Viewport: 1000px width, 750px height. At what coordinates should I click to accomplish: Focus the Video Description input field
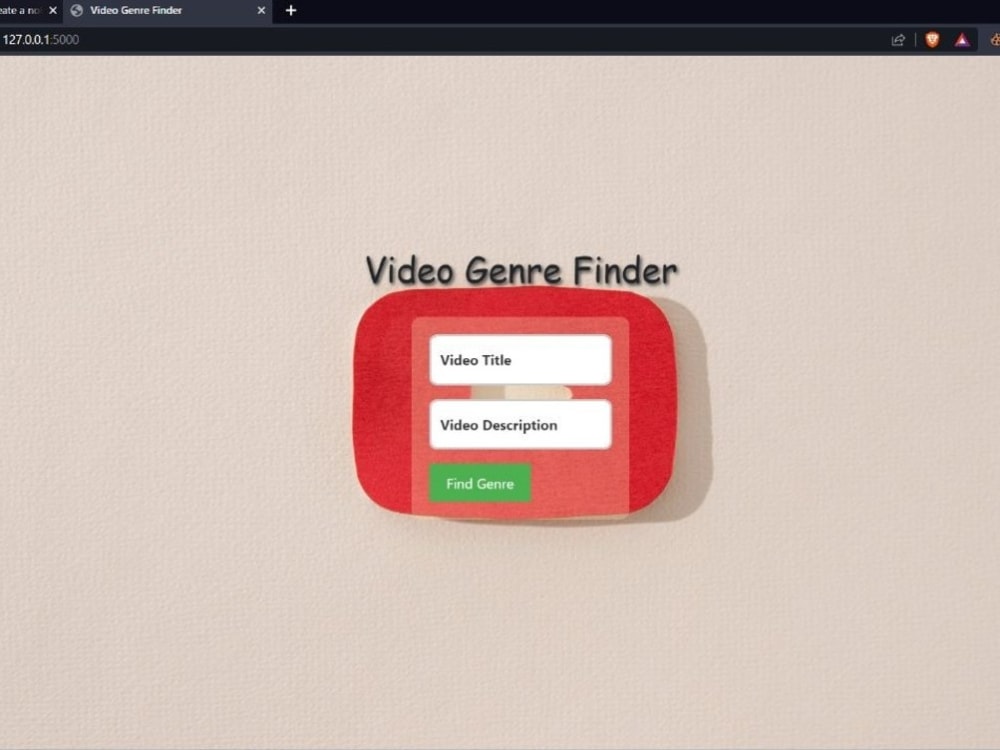520,425
